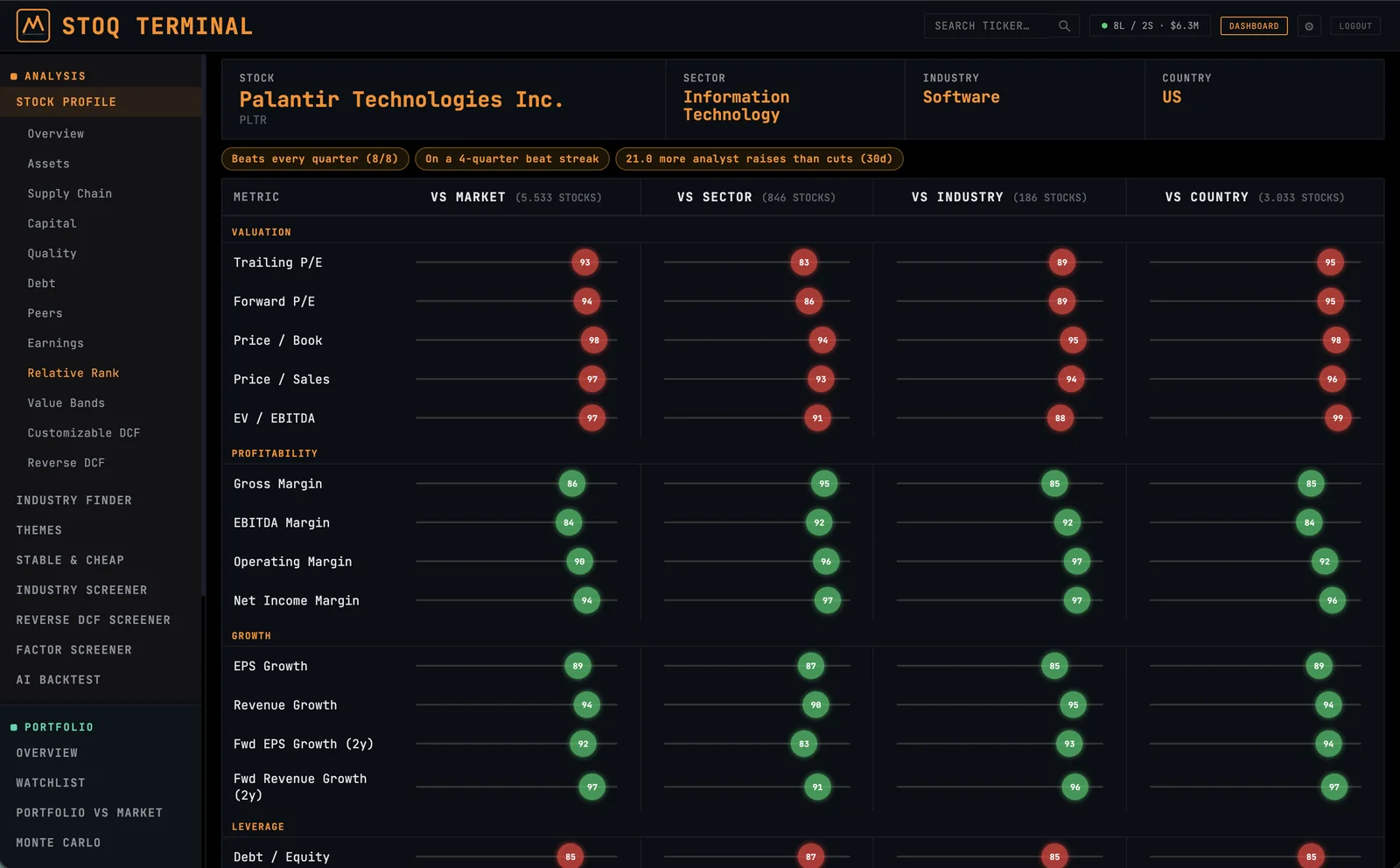Open the THEMES section

pos(39,530)
